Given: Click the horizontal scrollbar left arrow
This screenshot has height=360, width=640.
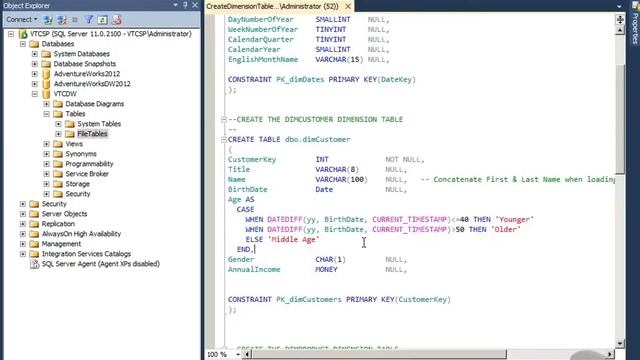Looking at the screenshot, I should (x=247, y=355).
